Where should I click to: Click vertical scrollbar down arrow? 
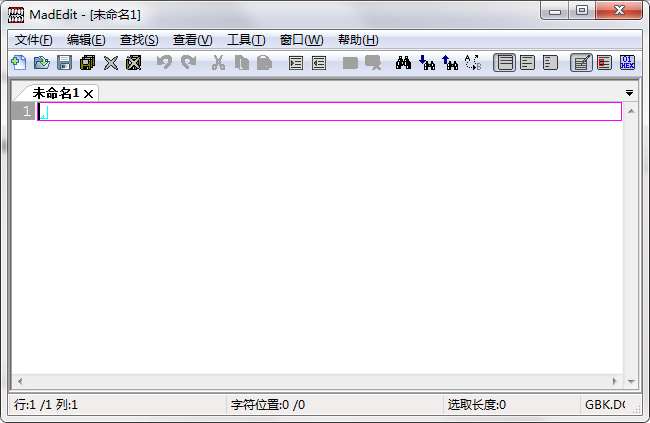(631, 381)
